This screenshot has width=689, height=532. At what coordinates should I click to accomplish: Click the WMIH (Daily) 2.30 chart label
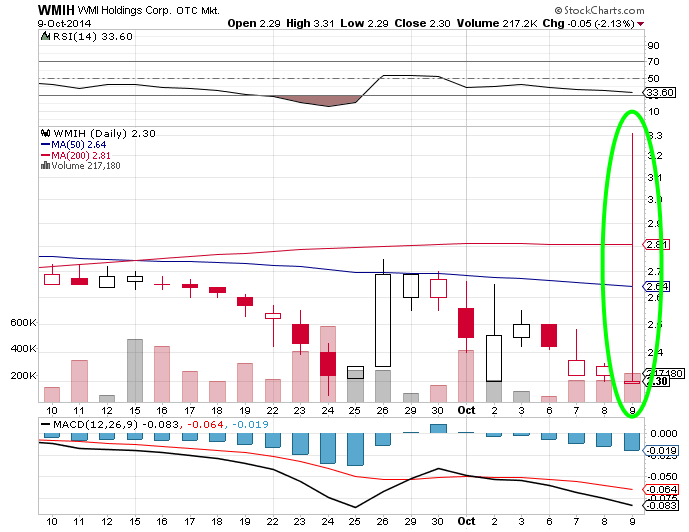click(x=104, y=133)
